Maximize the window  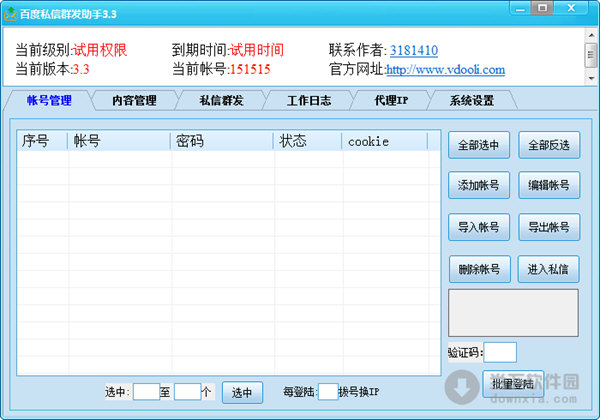click(542, 8)
